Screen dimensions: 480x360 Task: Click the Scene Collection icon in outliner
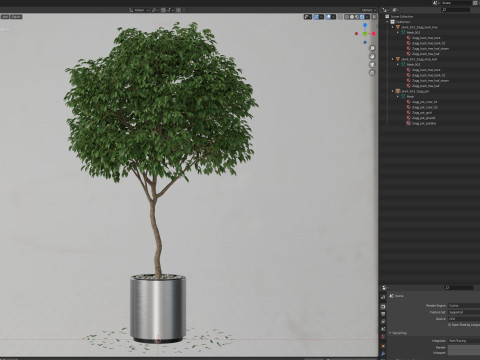tap(387, 16)
